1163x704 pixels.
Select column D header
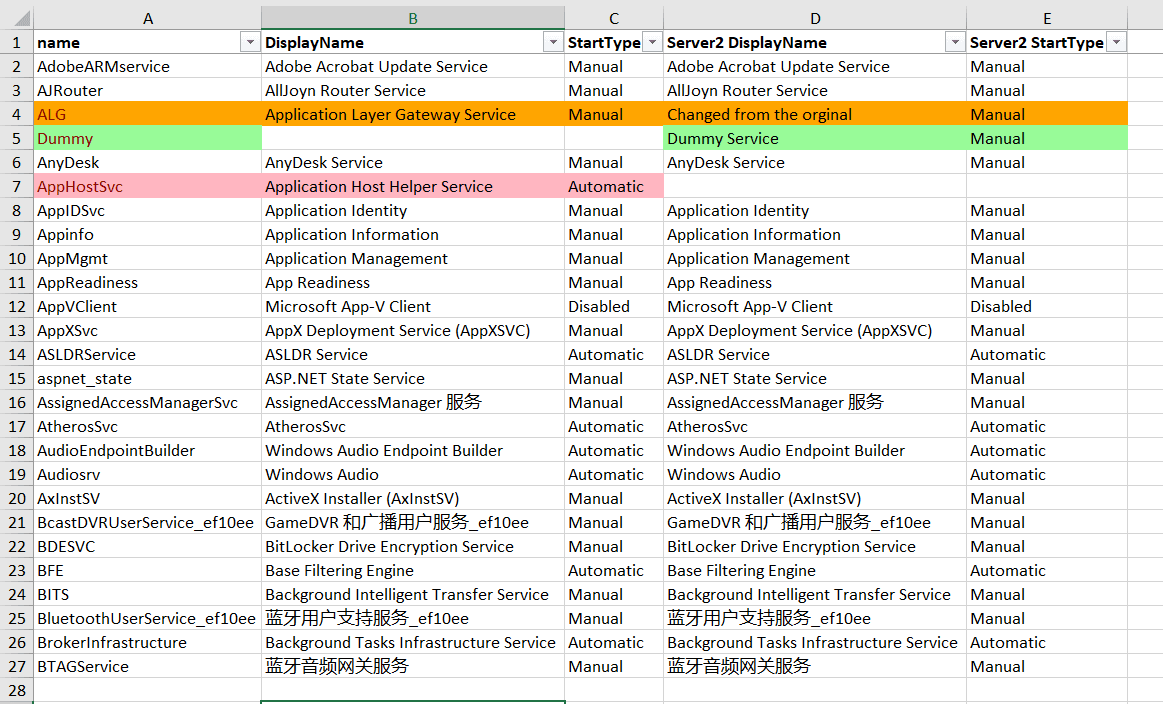pyautogui.click(x=815, y=19)
